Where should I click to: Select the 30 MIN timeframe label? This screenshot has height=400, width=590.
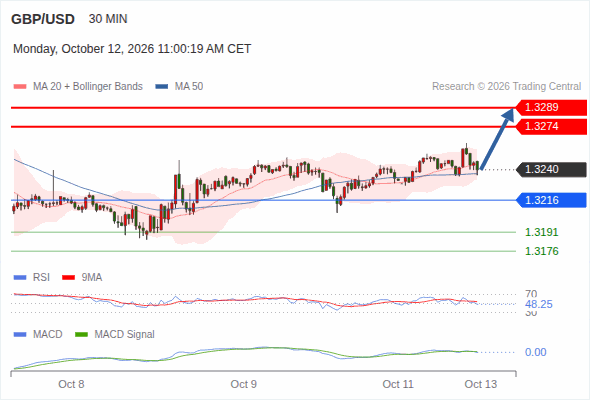(x=108, y=19)
